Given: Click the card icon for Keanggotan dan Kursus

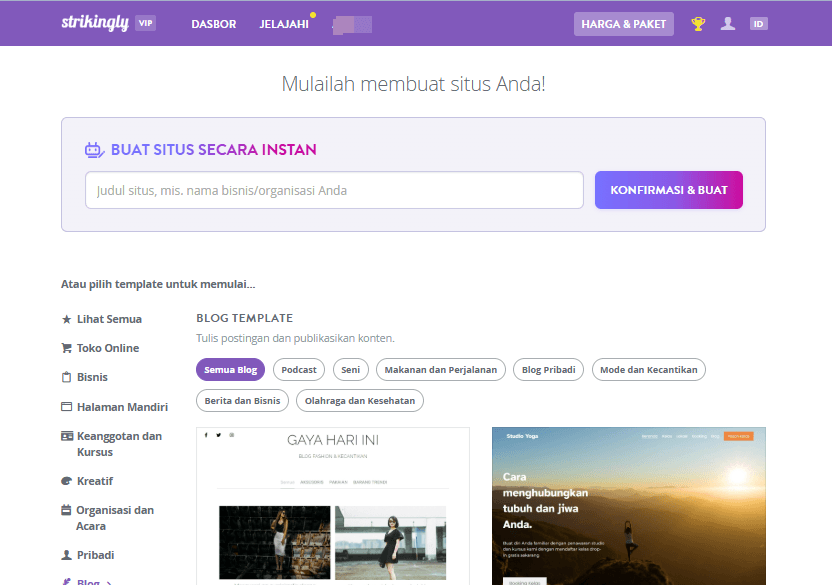Looking at the screenshot, I should (67, 436).
